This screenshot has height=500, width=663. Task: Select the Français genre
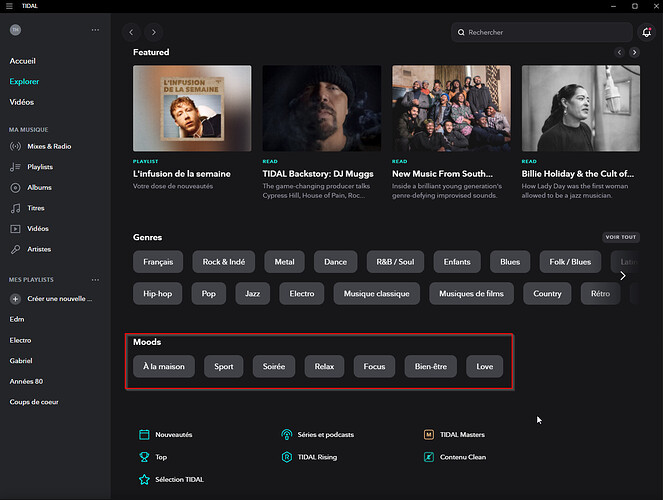(158, 262)
